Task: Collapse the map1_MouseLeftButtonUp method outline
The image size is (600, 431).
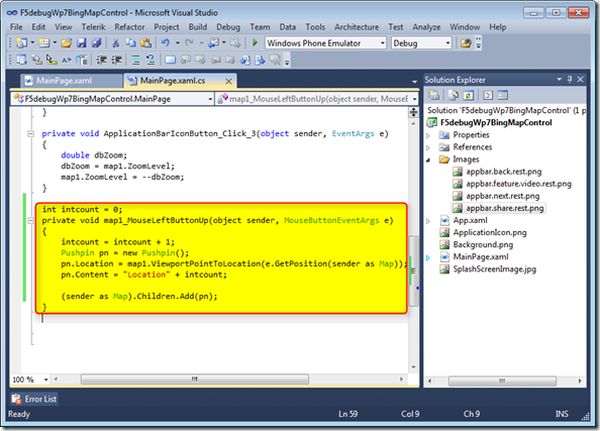Action: coord(31,220)
